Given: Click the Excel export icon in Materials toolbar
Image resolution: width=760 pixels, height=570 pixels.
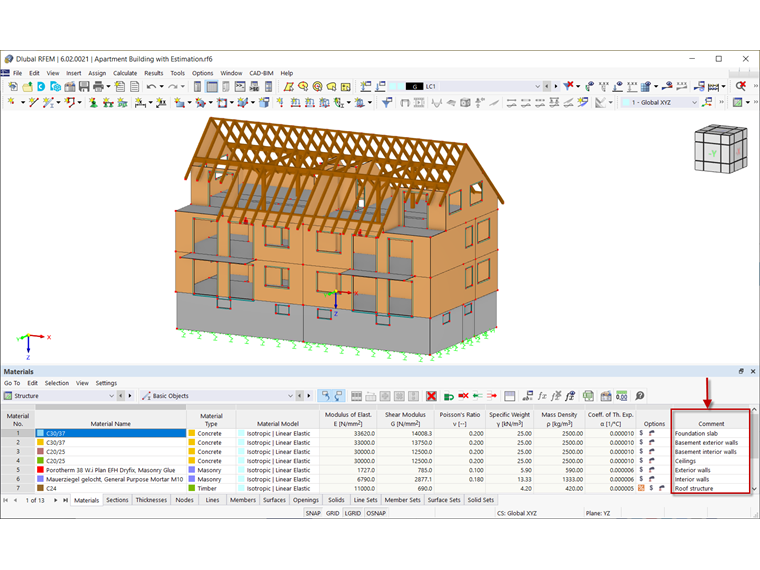Looking at the screenshot, I should [588, 396].
